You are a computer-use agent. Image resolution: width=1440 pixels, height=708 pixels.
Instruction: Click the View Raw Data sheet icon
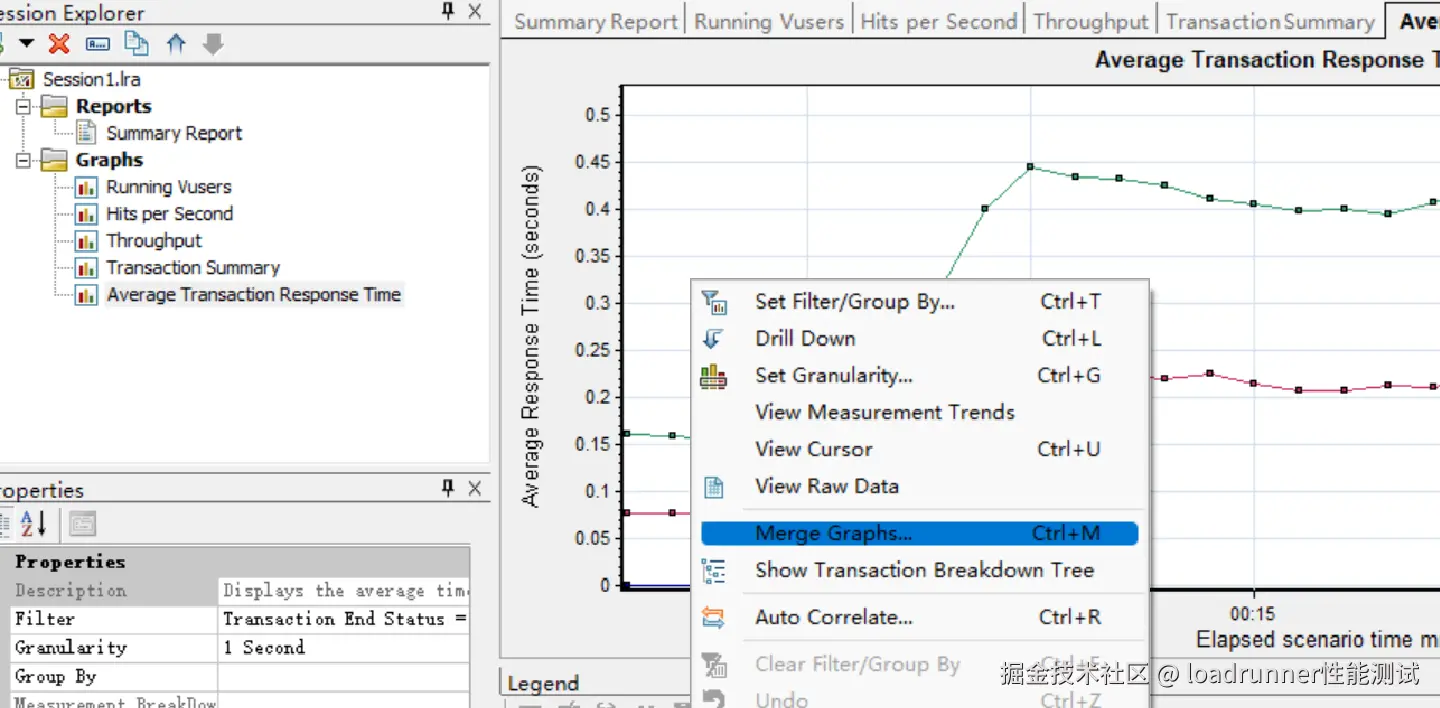tap(713, 487)
